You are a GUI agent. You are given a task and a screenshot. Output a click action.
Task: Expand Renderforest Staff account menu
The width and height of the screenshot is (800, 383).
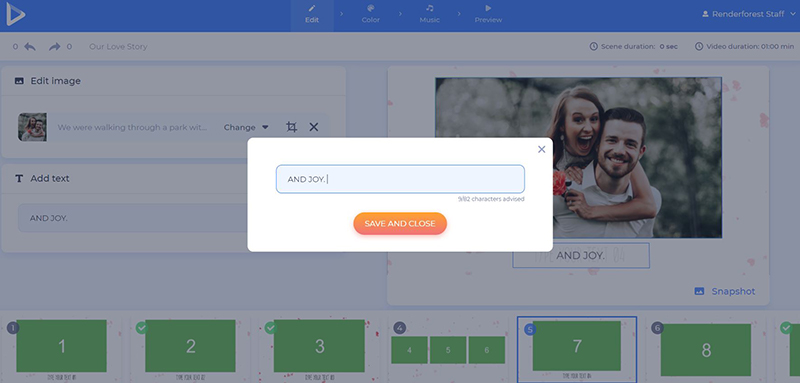pyautogui.click(x=748, y=14)
